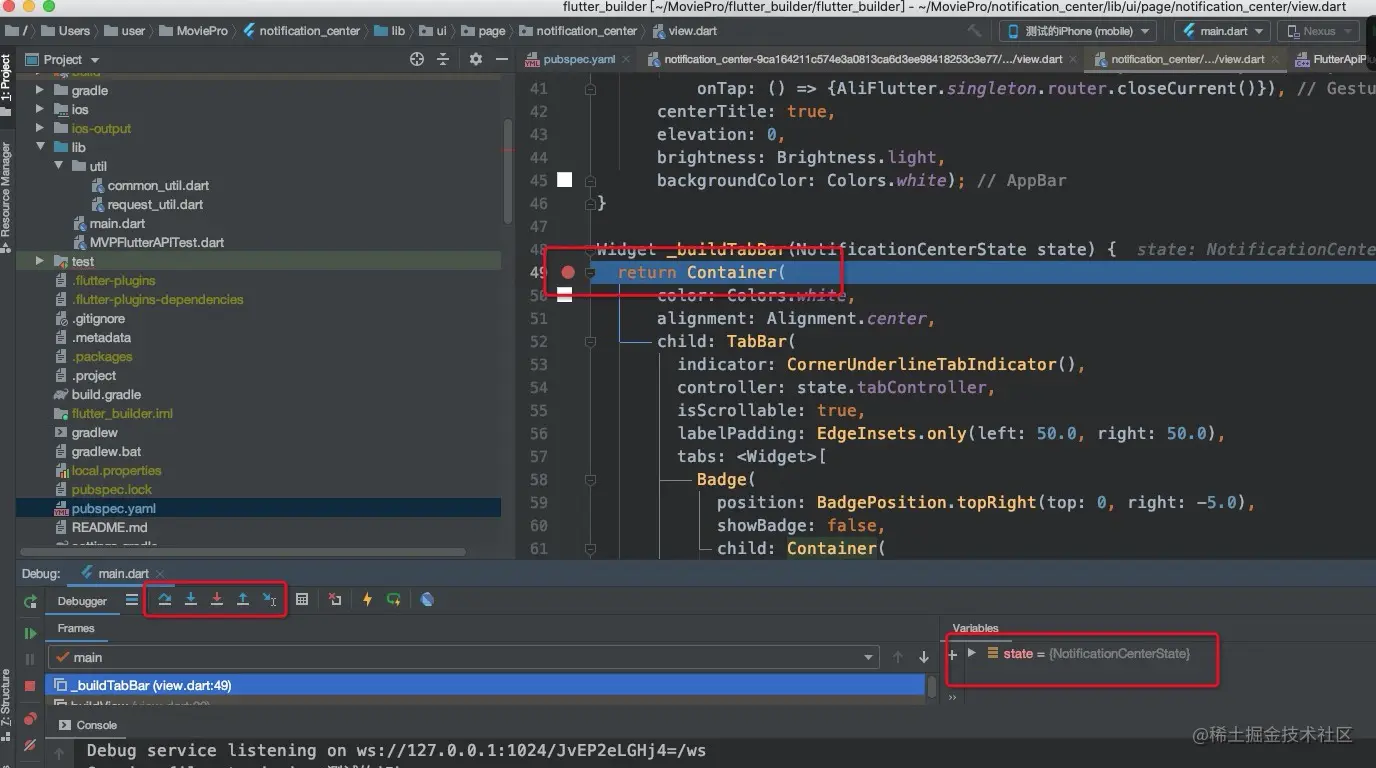Expand the state variable in Variables
This screenshot has width=1376, height=768.
(971, 653)
